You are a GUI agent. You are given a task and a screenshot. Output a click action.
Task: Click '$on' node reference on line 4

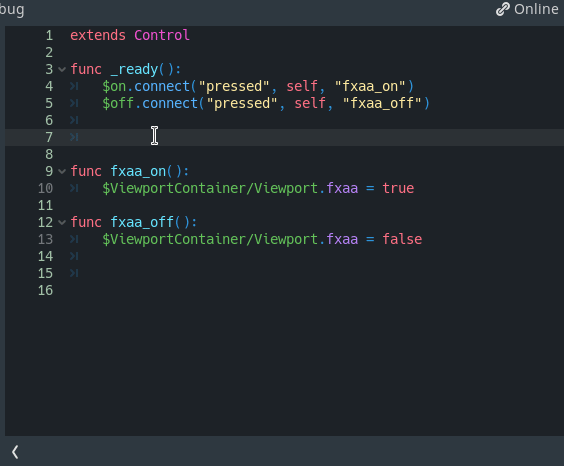[114, 86]
